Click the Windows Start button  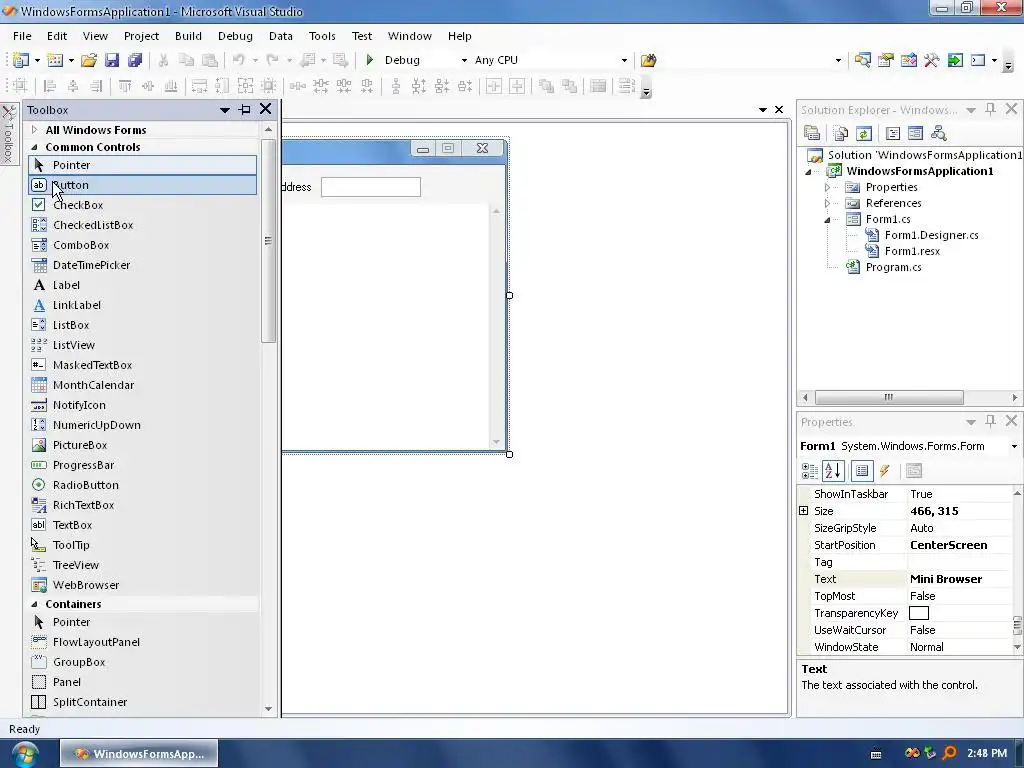click(23, 753)
